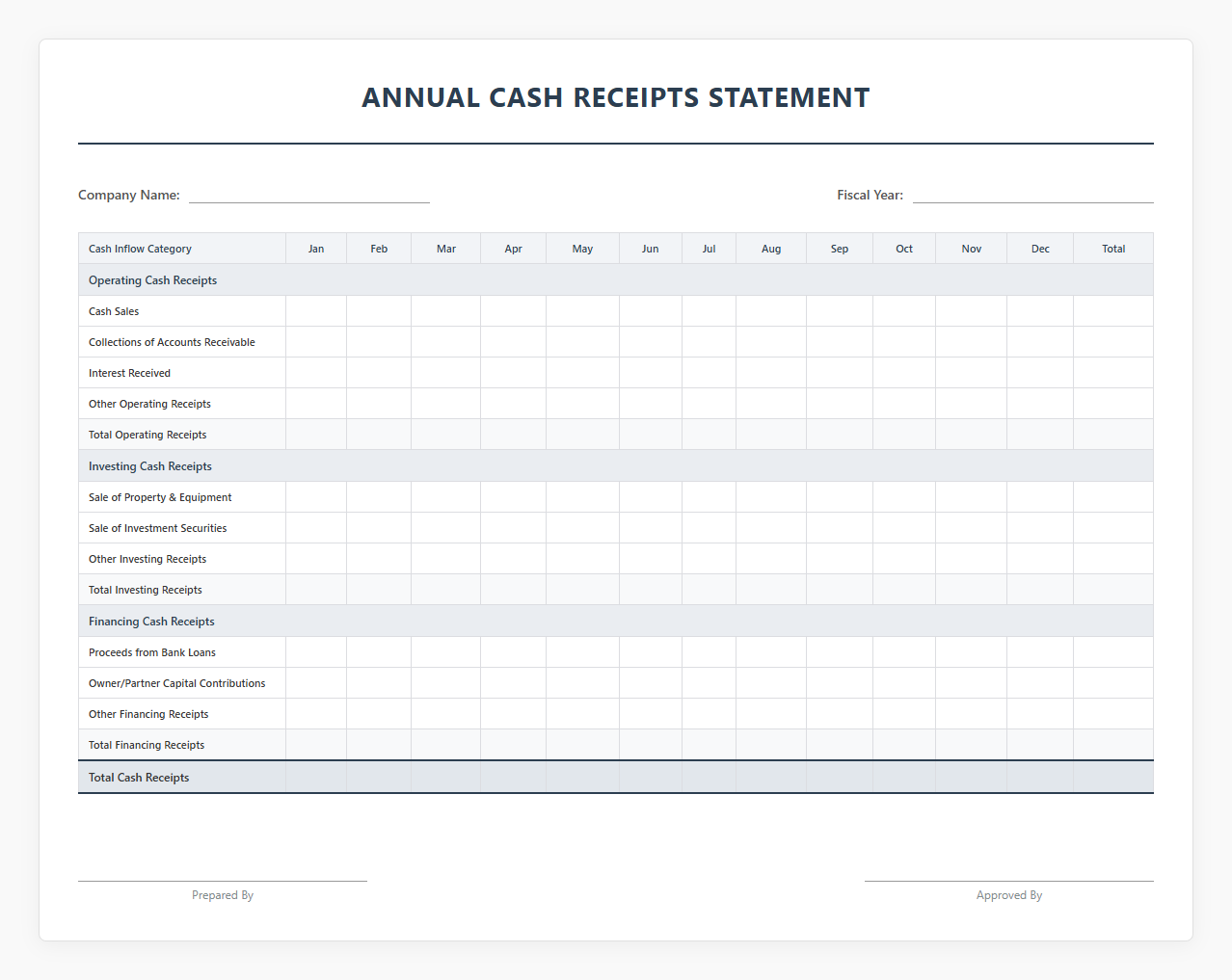
Task: Click the Interest Received row label
Action: click(129, 373)
